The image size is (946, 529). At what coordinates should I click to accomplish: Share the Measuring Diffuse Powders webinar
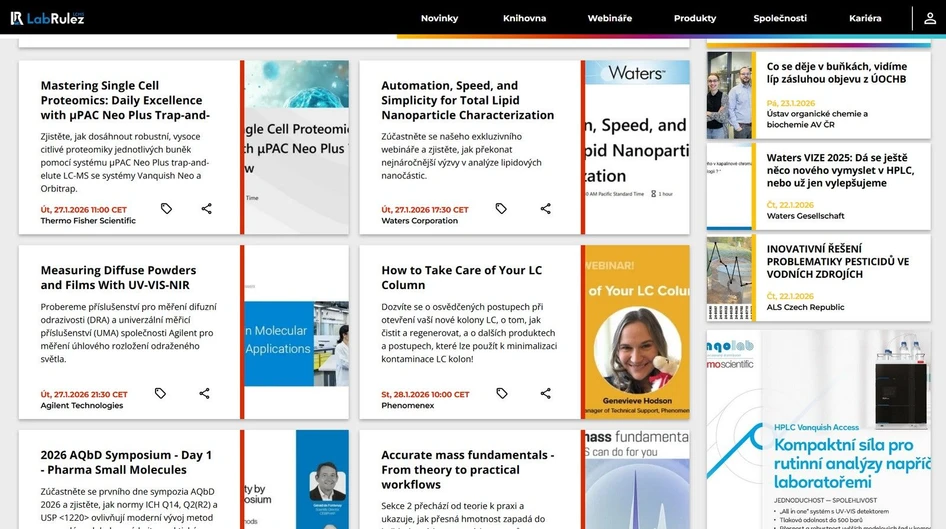click(x=204, y=394)
